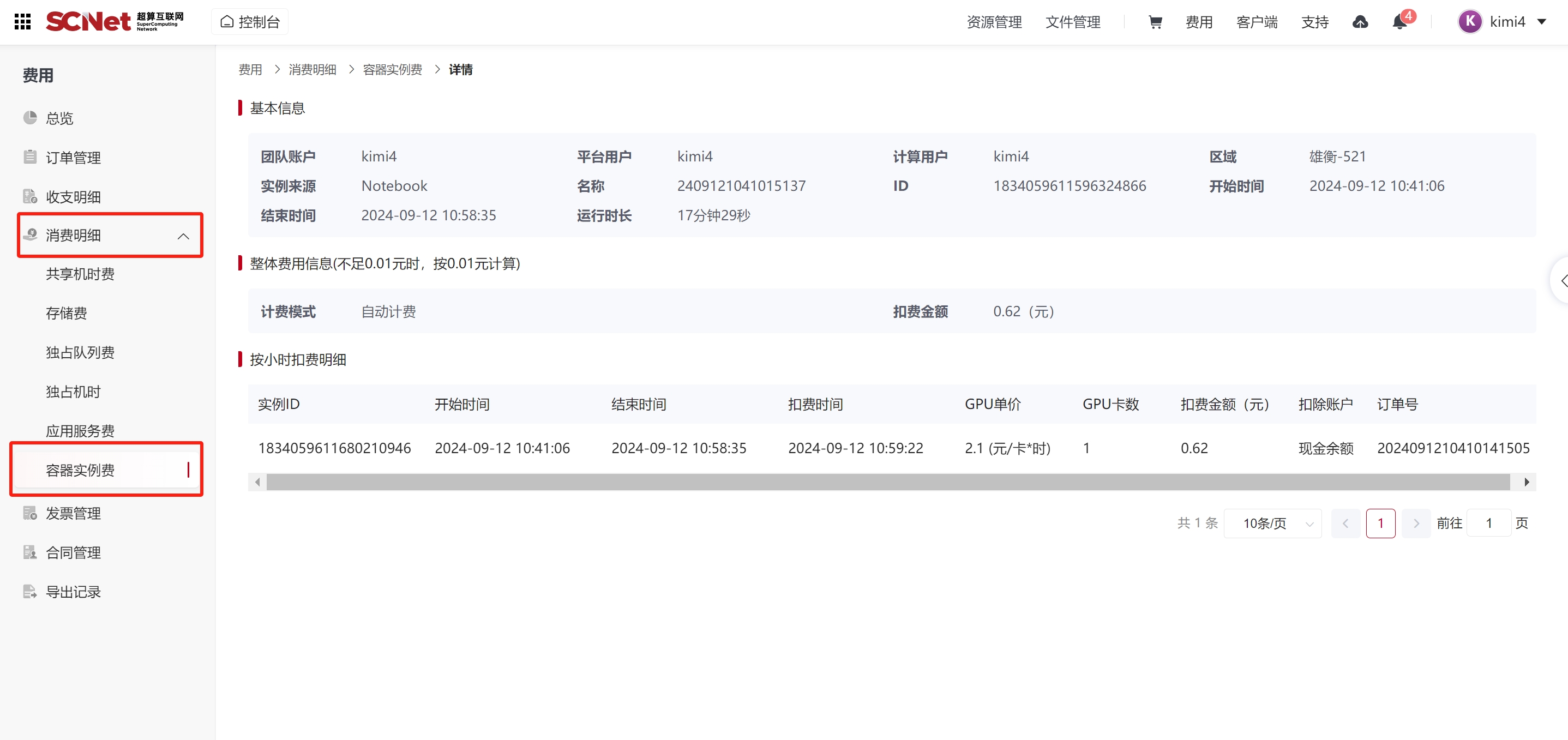Click the page number jump input
Screen dimensions: 1568x740
click(x=1488, y=523)
